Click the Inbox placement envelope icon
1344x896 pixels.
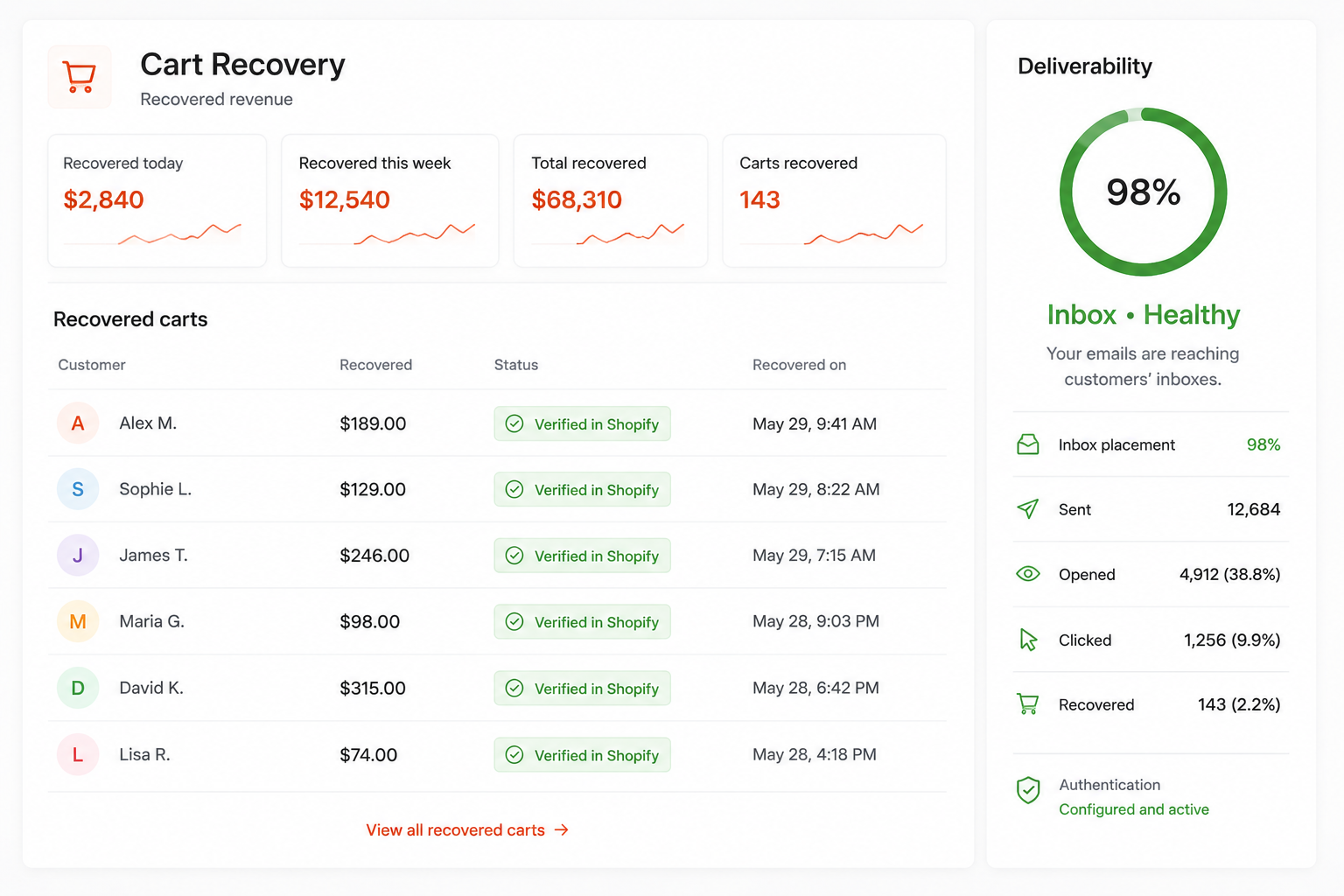1028,444
